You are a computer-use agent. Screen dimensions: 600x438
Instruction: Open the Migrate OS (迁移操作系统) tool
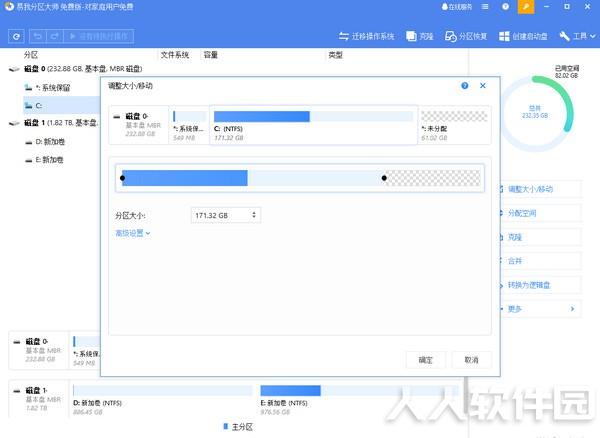coord(367,36)
